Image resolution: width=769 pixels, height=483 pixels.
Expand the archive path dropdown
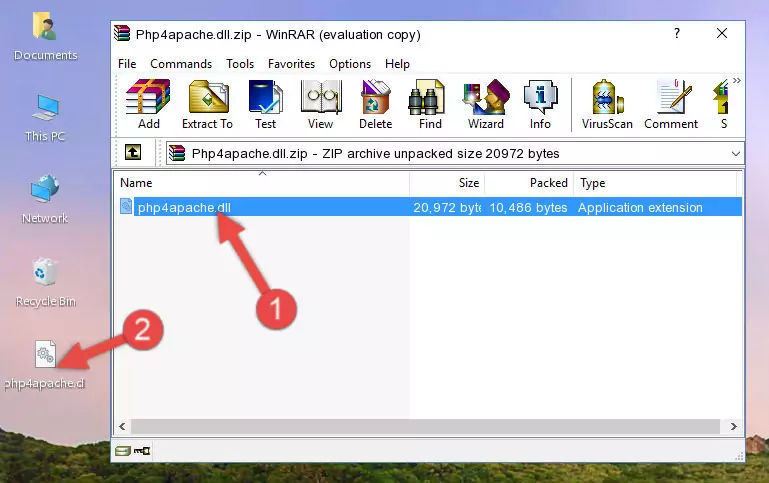click(736, 153)
